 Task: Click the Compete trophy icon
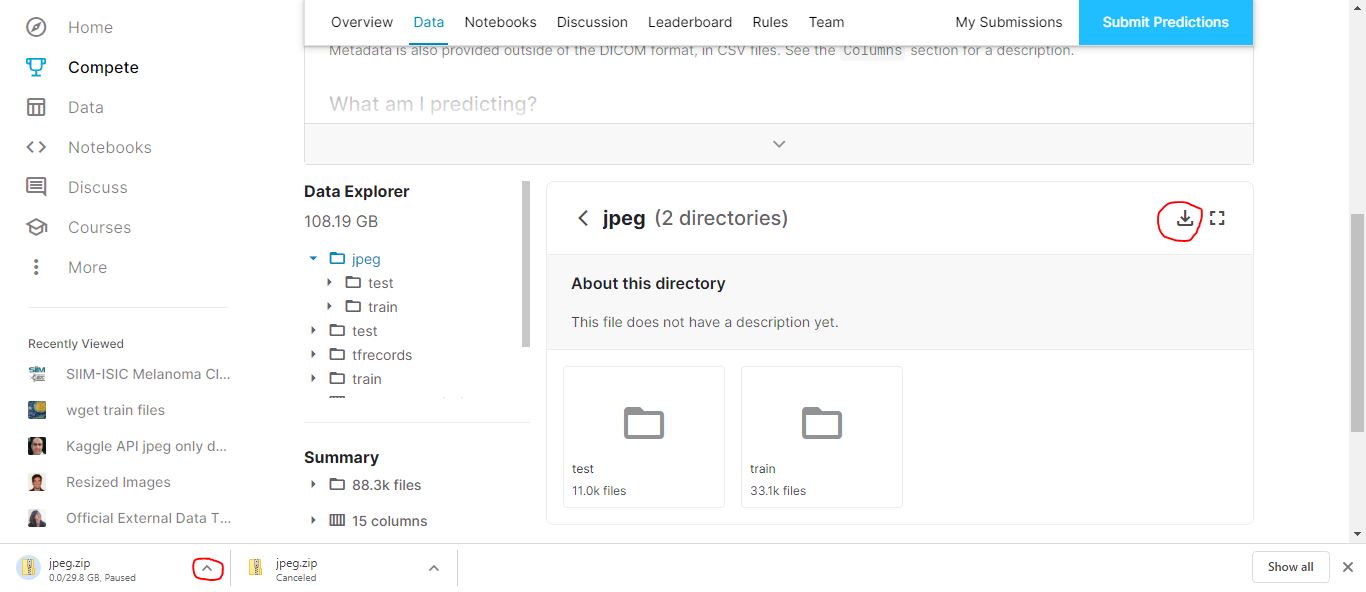click(36, 67)
